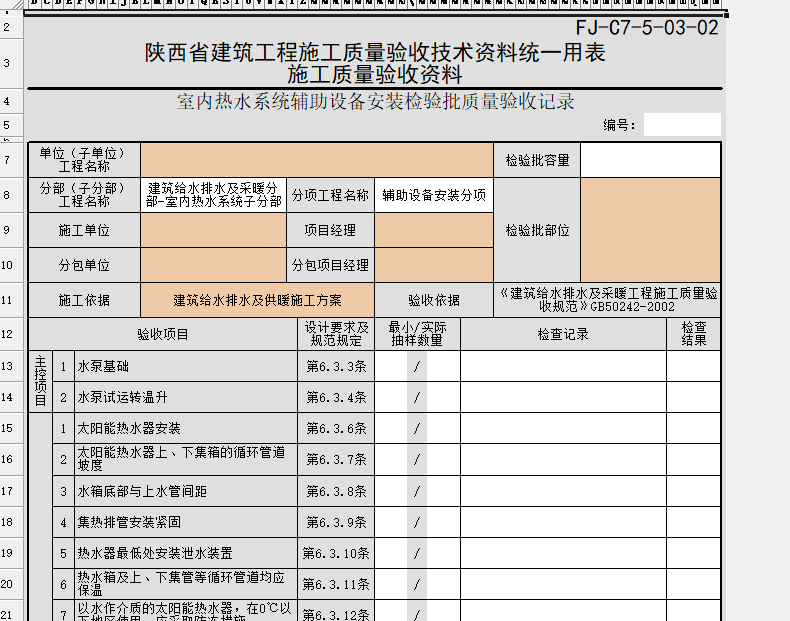Viewport: 790px width, 621px height.
Task: Select the 施工依据 label cell
Action: [x=84, y=300]
